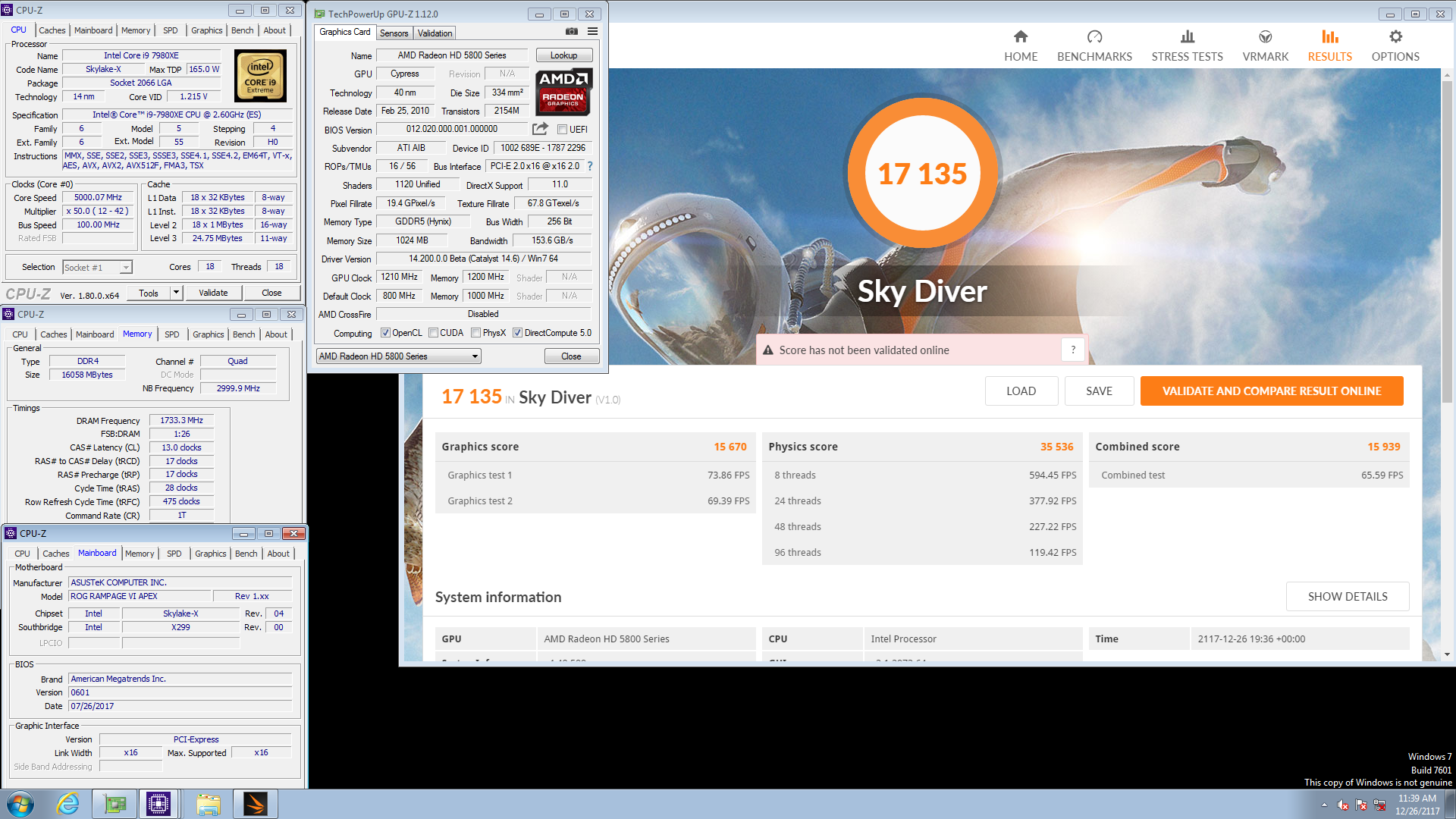Click the Combined score 15 939 value
This screenshot has width=1456, height=819.
[1383, 447]
